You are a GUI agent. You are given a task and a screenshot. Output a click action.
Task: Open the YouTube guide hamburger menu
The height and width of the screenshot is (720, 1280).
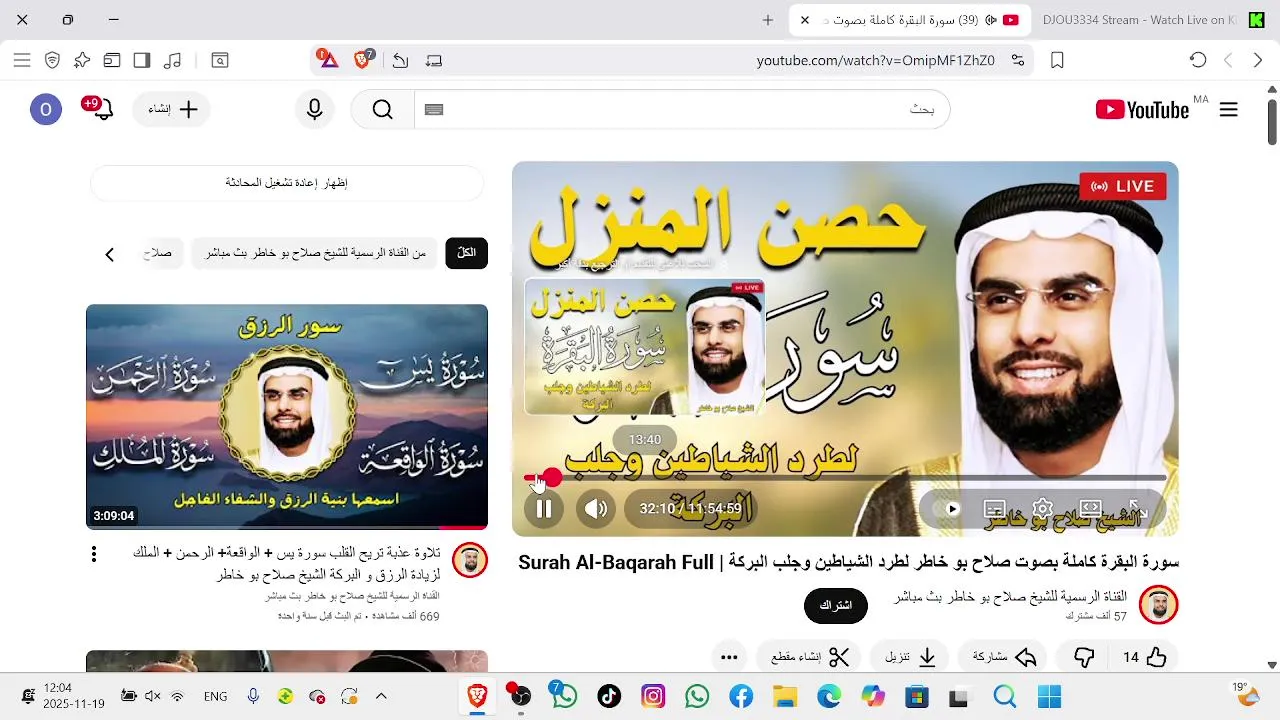(x=1229, y=110)
